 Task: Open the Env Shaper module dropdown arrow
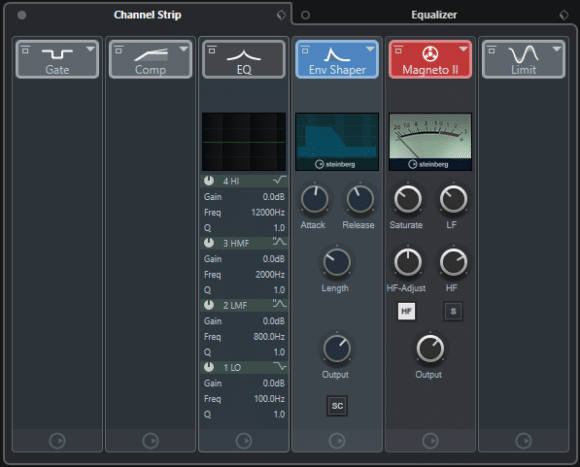tap(370, 49)
